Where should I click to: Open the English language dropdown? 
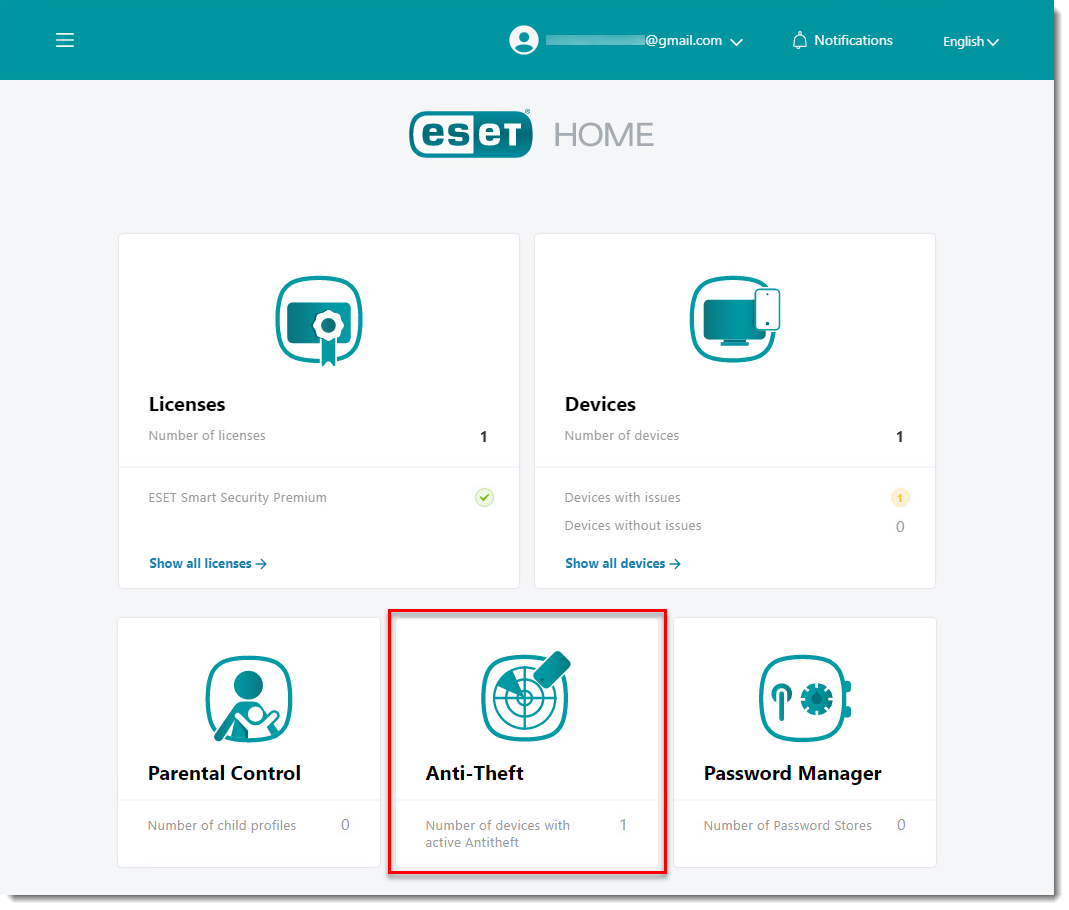[x=971, y=42]
